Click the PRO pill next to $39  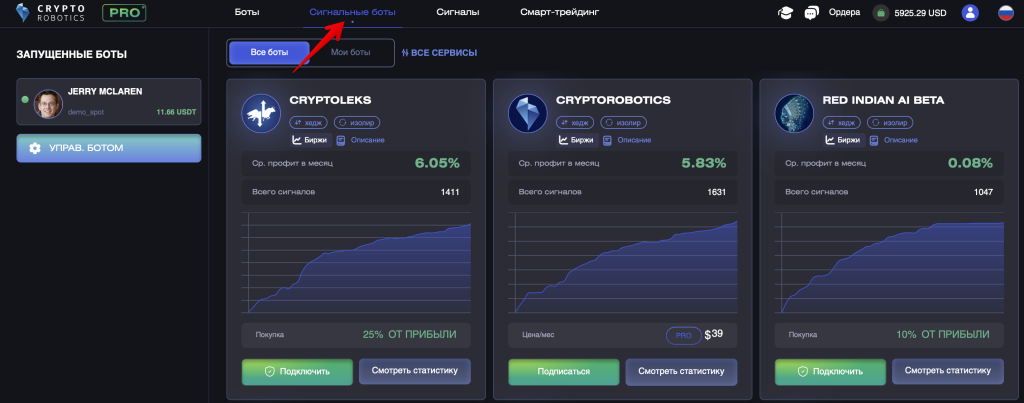[x=683, y=335]
